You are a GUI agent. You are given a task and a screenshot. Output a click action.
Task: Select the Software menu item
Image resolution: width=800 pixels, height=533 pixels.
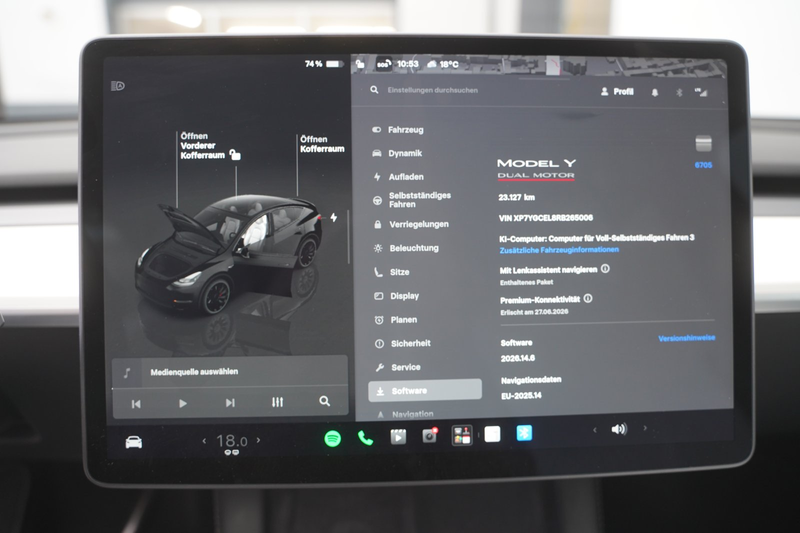424,390
